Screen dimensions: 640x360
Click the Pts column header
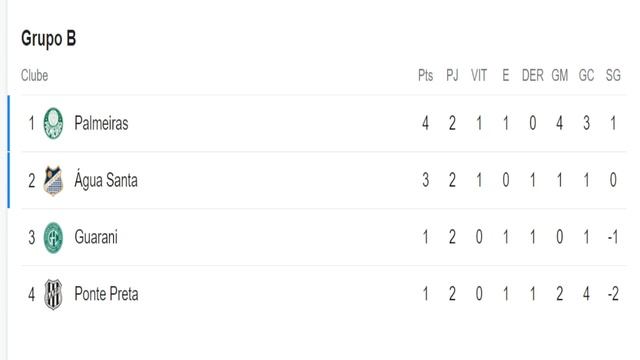pyautogui.click(x=425, y=76)
